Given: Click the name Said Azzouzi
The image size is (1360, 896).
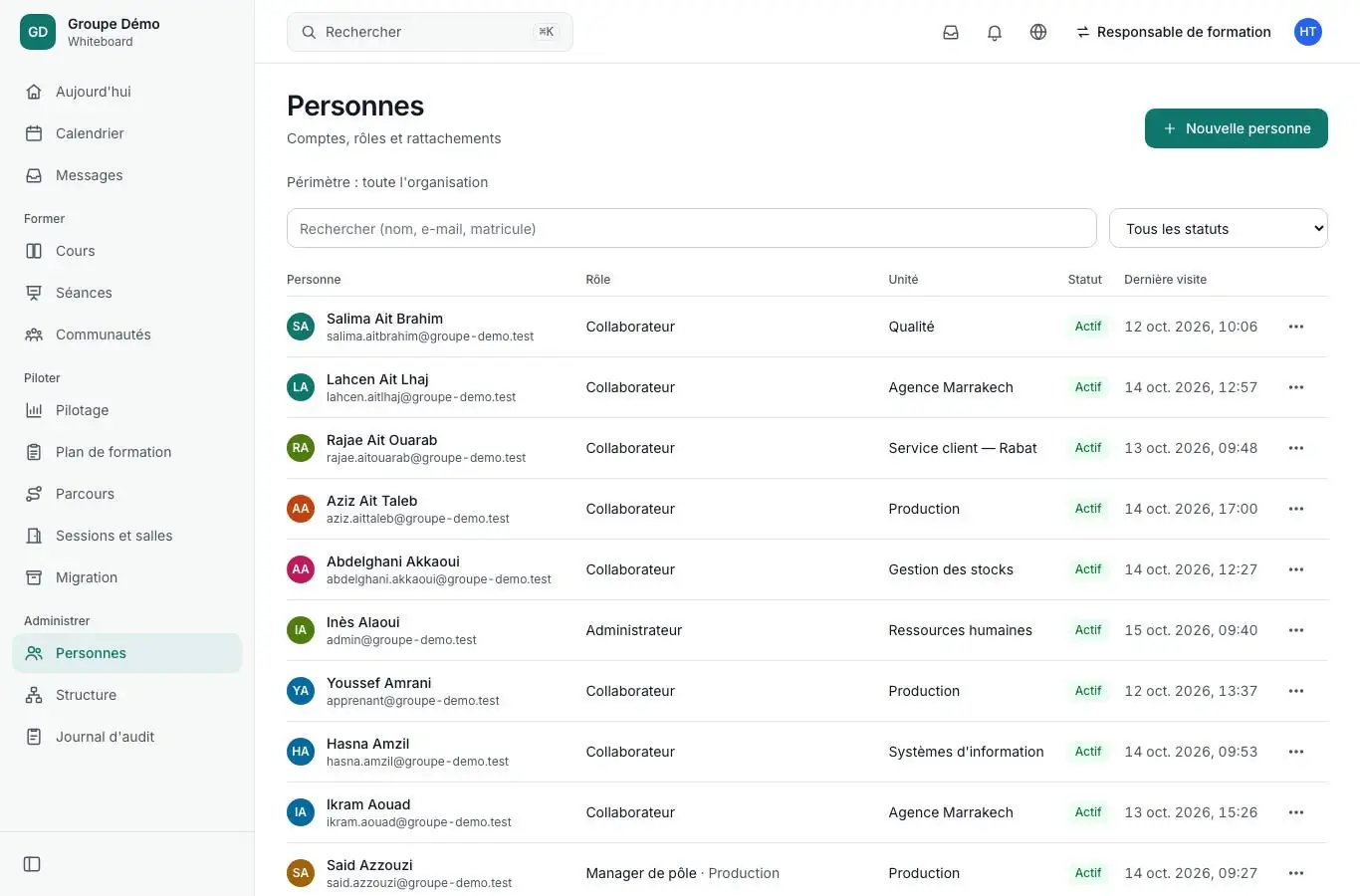Looking at the screenshot, I should click(x=369, y=865).
